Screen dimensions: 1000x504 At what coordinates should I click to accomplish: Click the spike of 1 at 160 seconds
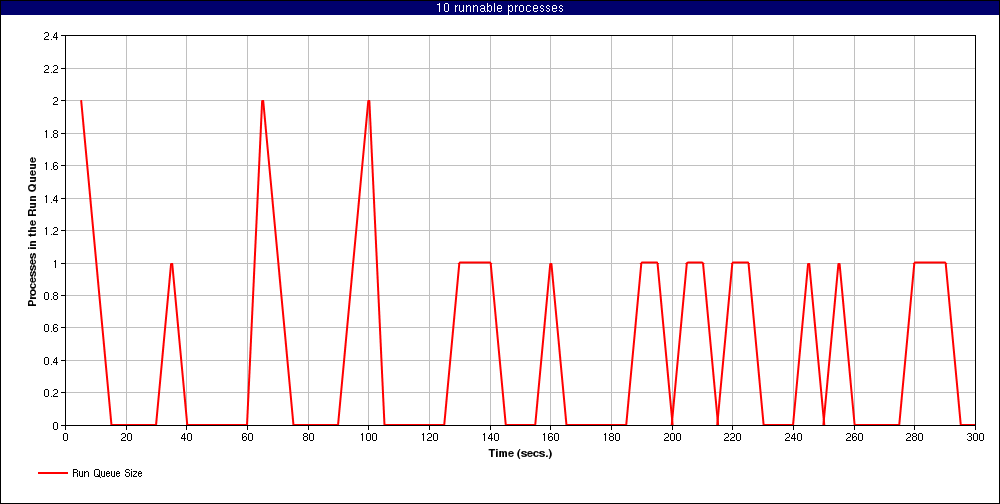[x=550, y=263]
